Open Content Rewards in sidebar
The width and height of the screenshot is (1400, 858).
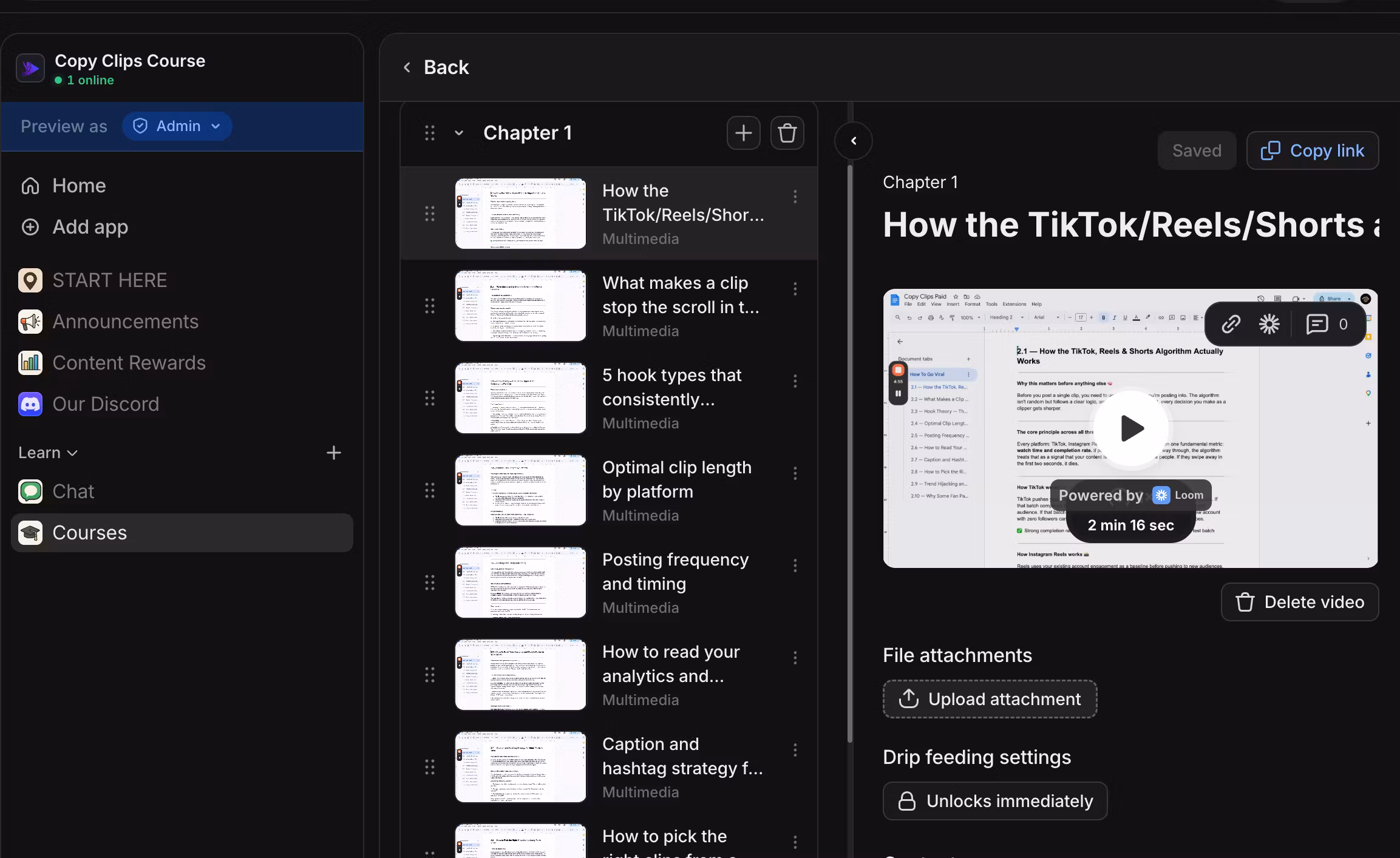(128, 363)
